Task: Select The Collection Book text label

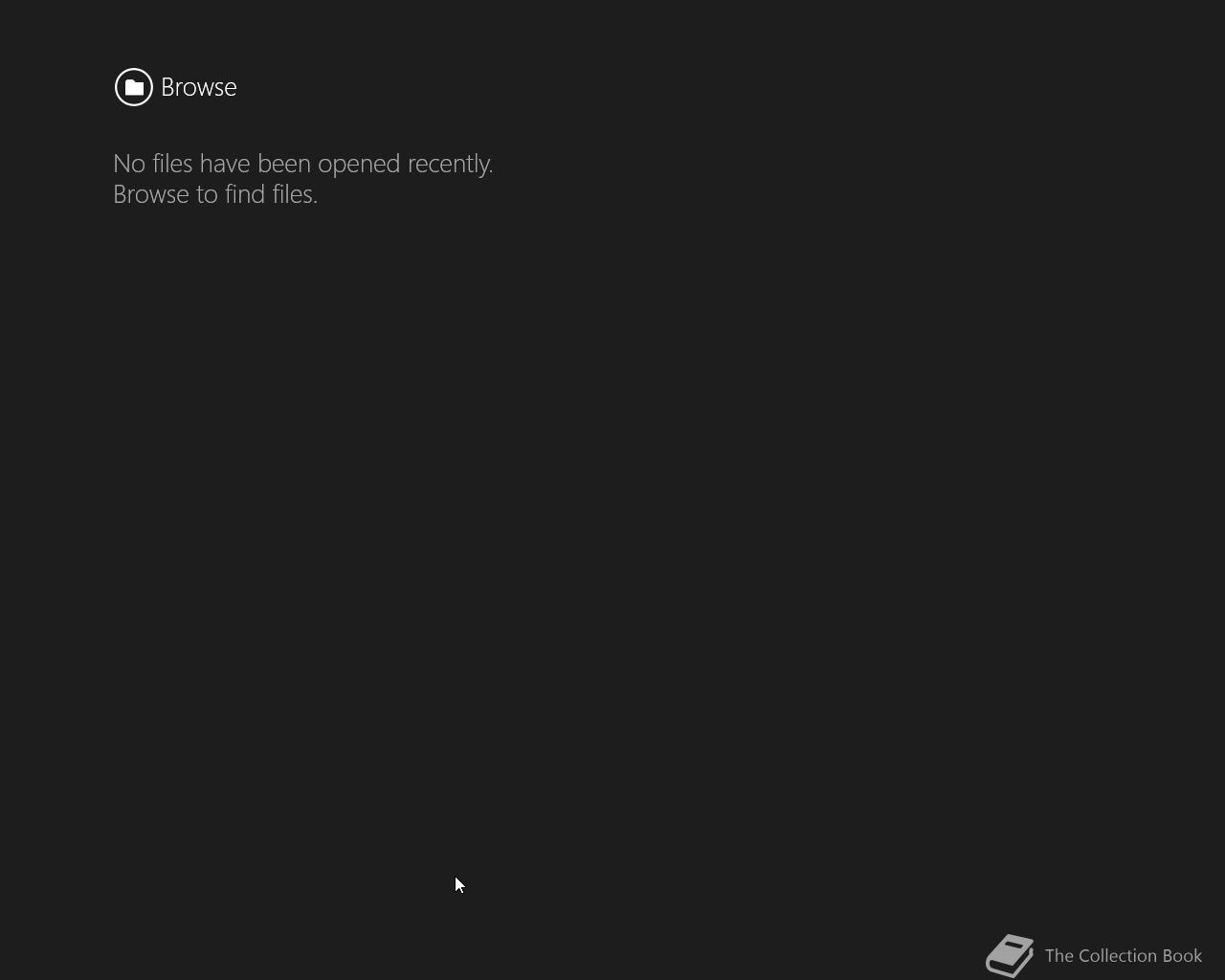Action: (1123, 955)
